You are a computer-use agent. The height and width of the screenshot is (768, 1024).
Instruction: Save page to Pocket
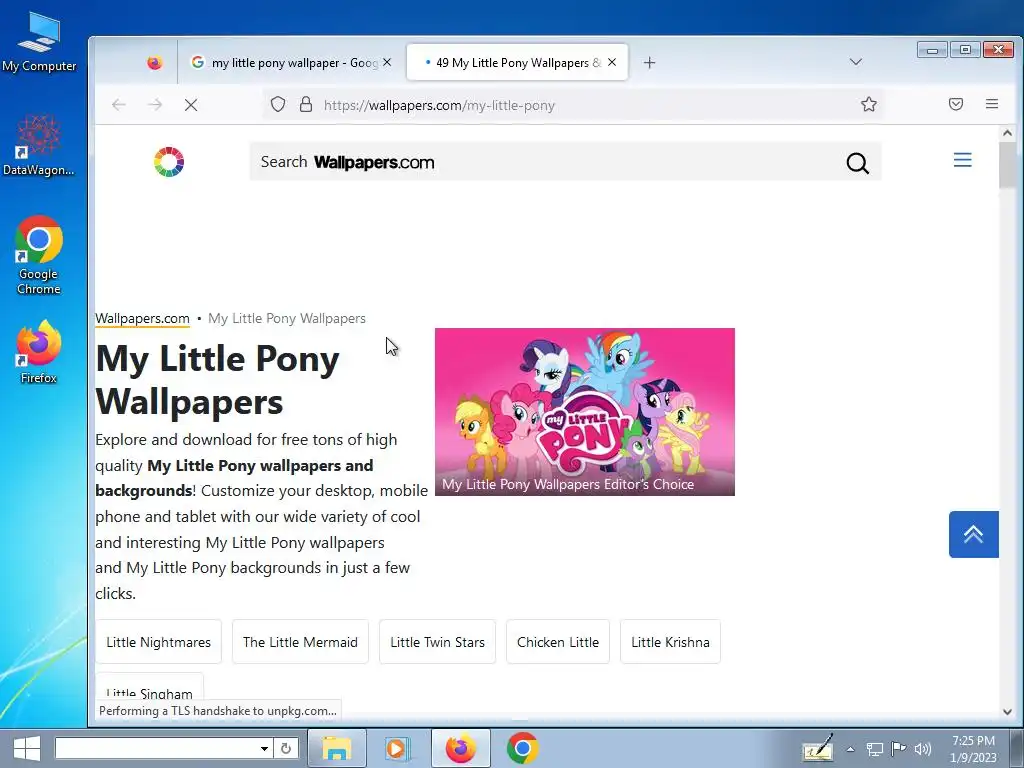pos(956,104)
